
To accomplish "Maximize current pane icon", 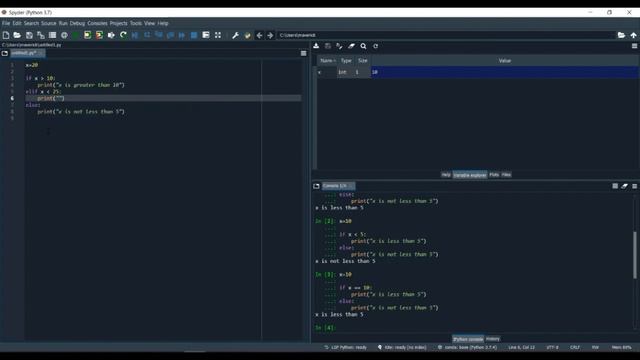I will pos(206,36).
